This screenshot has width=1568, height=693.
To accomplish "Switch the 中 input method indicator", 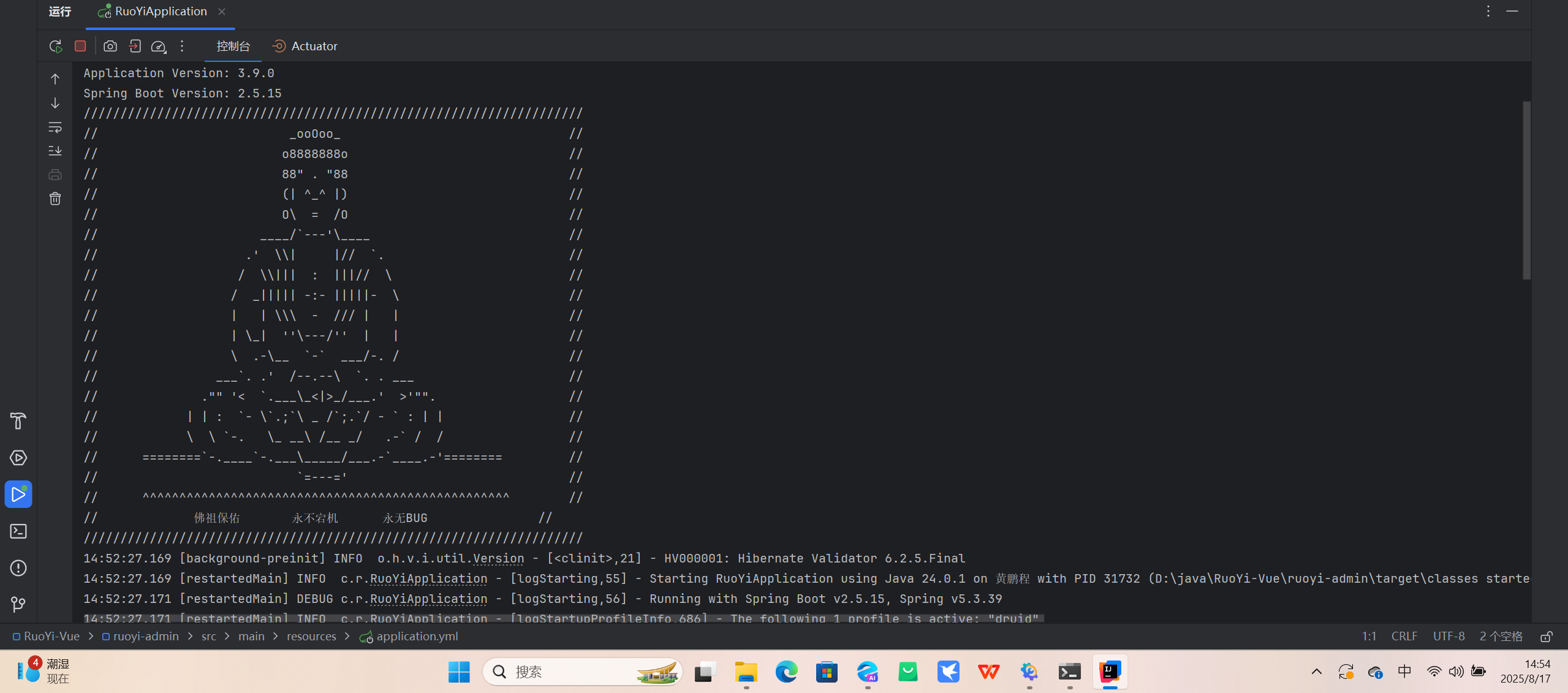I will [1404, 672].
